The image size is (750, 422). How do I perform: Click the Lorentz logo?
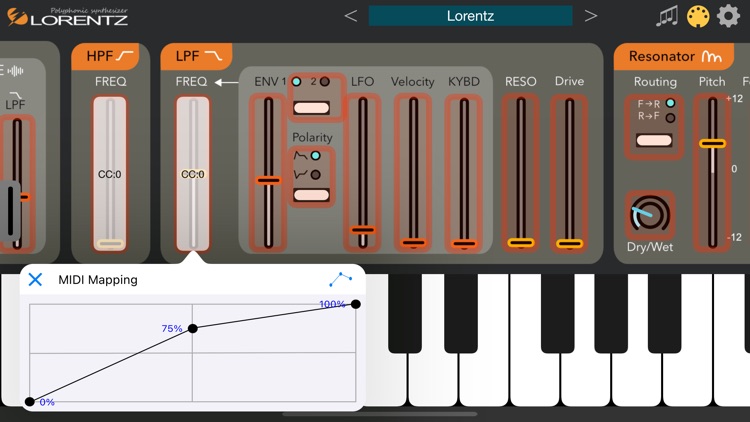coord(67,17)
